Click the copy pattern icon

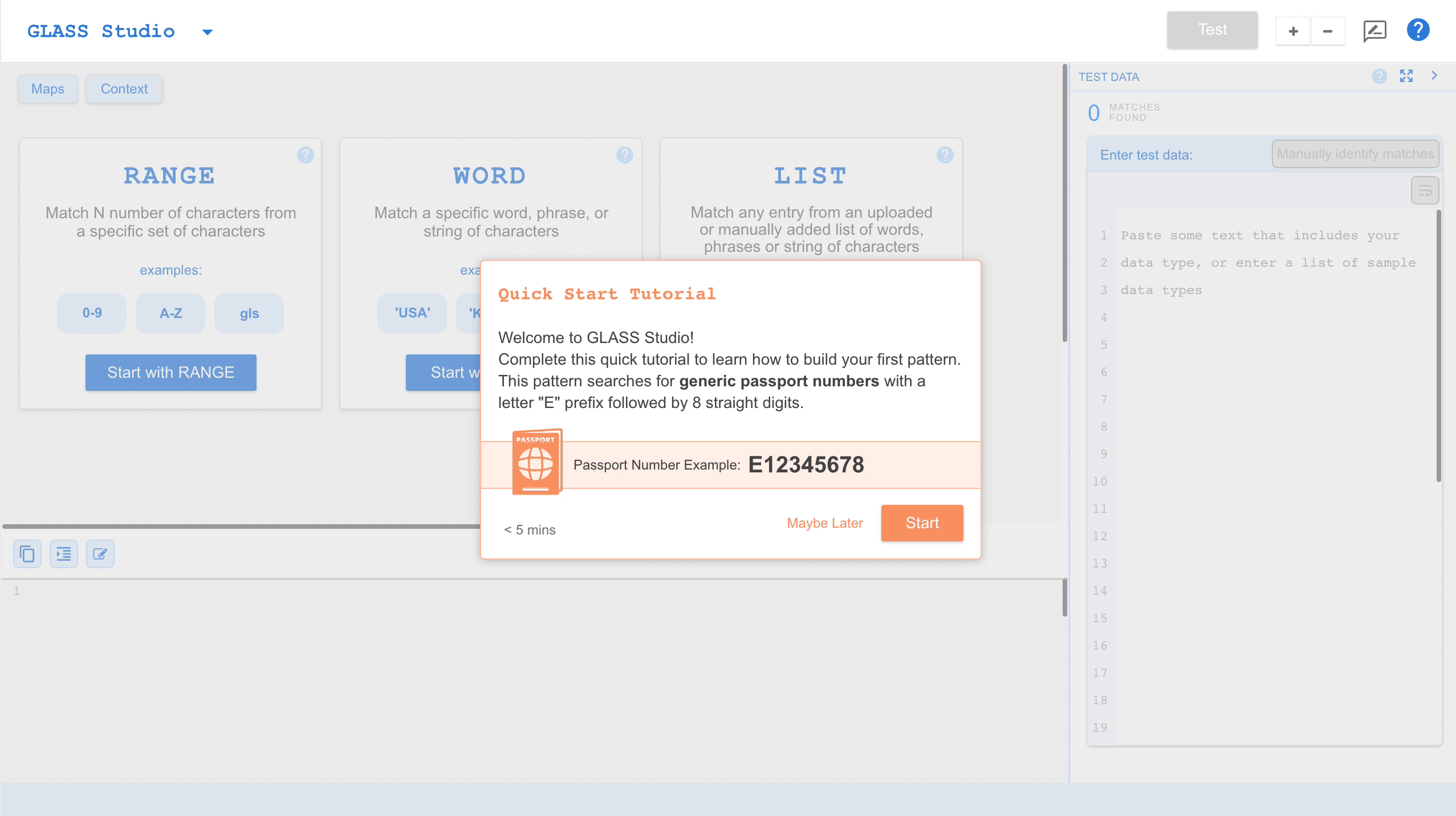(27, 554)
